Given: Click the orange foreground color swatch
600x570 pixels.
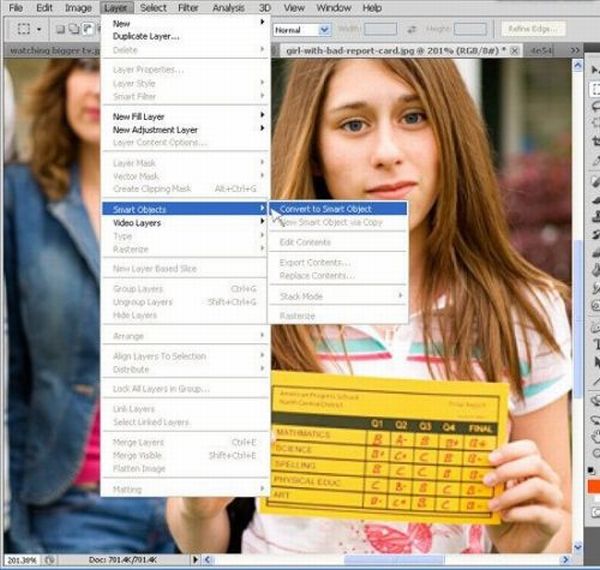Looking at the screenshot, I should click(591, 488).
